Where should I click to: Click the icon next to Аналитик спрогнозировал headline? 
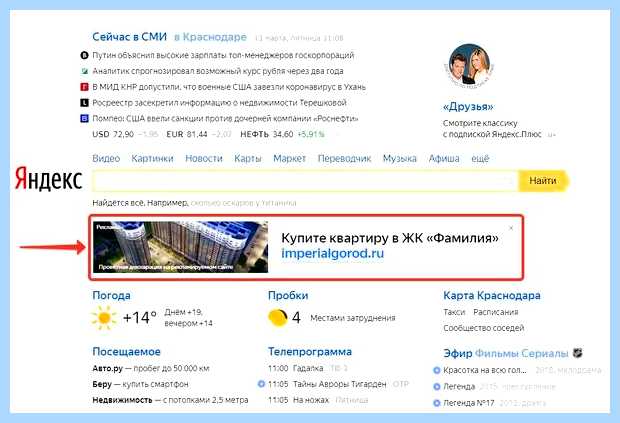[x=84, y=71]
